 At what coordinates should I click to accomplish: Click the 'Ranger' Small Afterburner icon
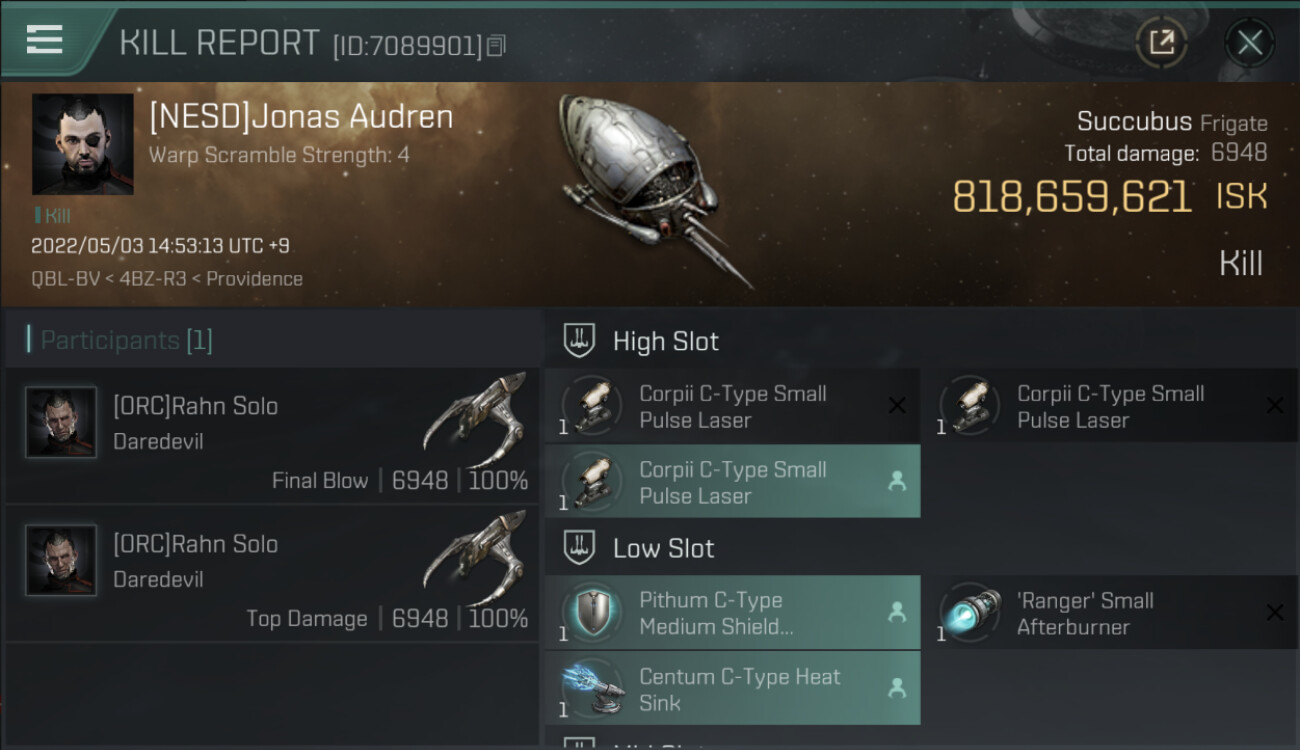point(969,613)
